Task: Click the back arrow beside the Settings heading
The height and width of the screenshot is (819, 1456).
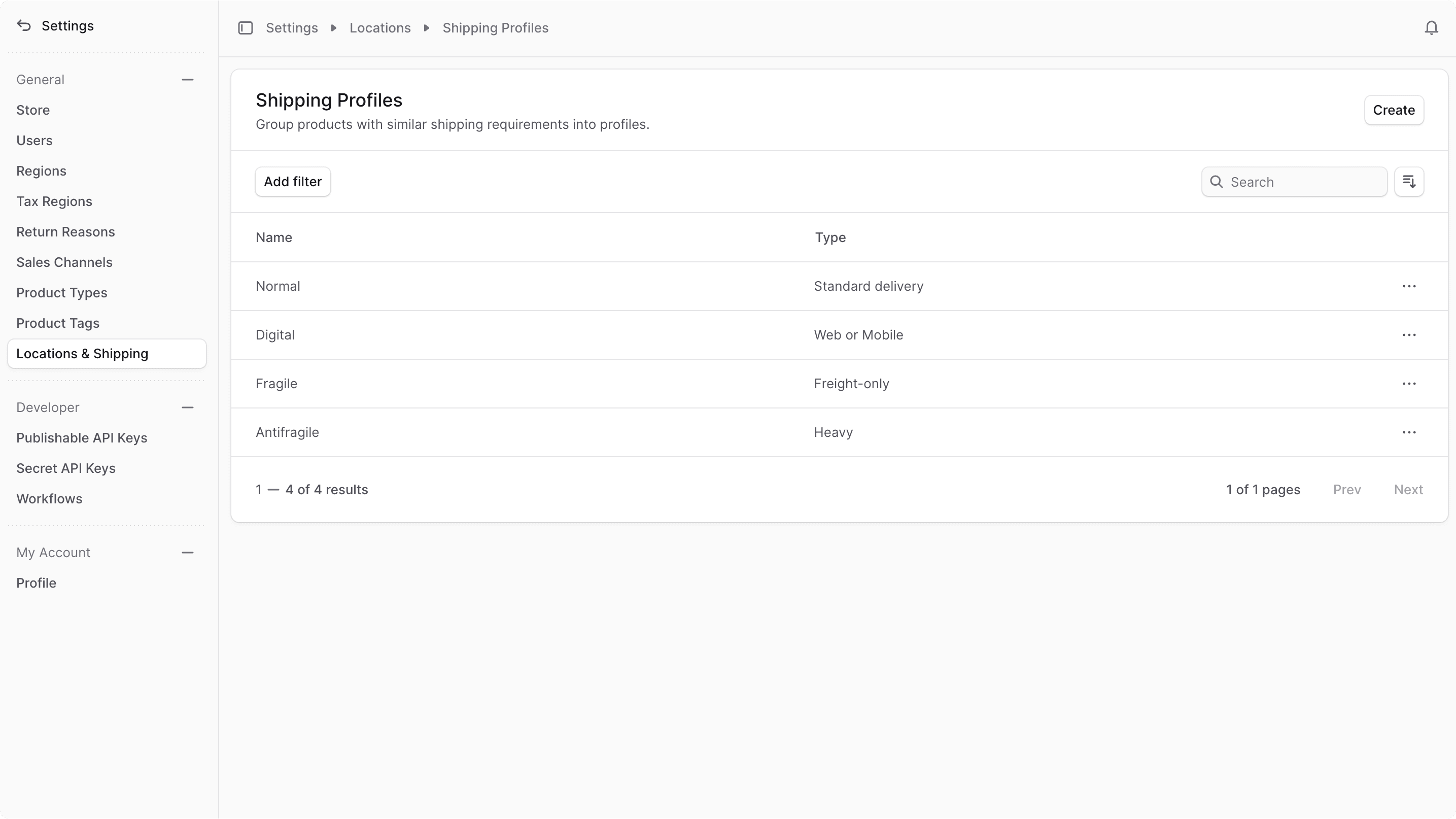Action: pyautogui.click(x=23, y=25)
